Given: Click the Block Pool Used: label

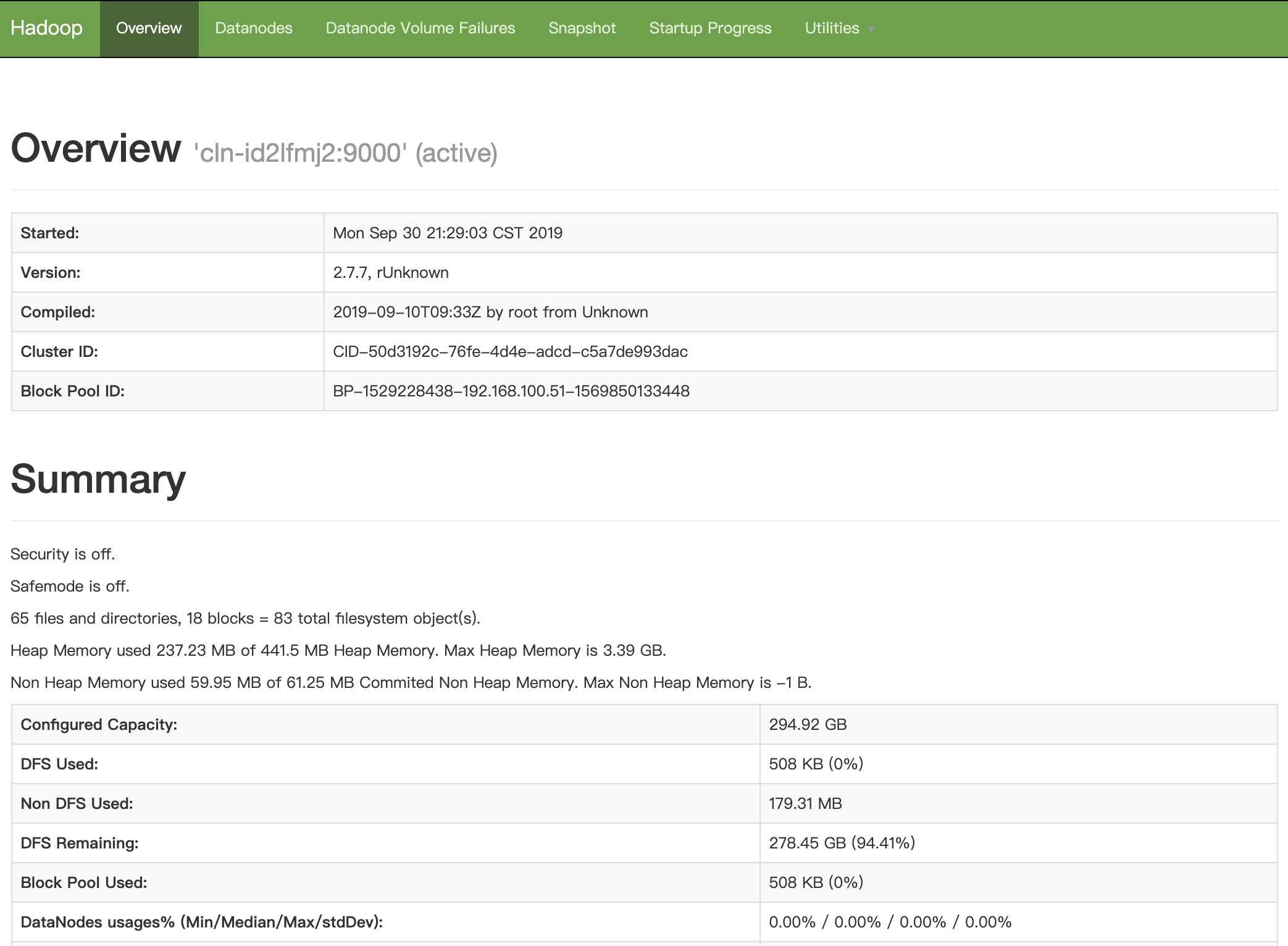Looking at the screenshot, I should tap(84, 882).
